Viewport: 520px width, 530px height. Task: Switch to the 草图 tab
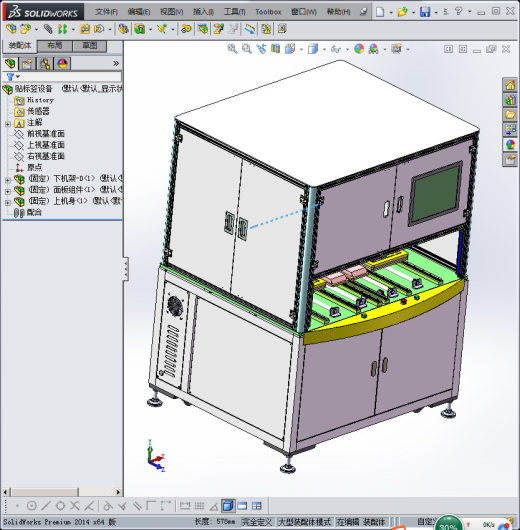click(90, 45)
